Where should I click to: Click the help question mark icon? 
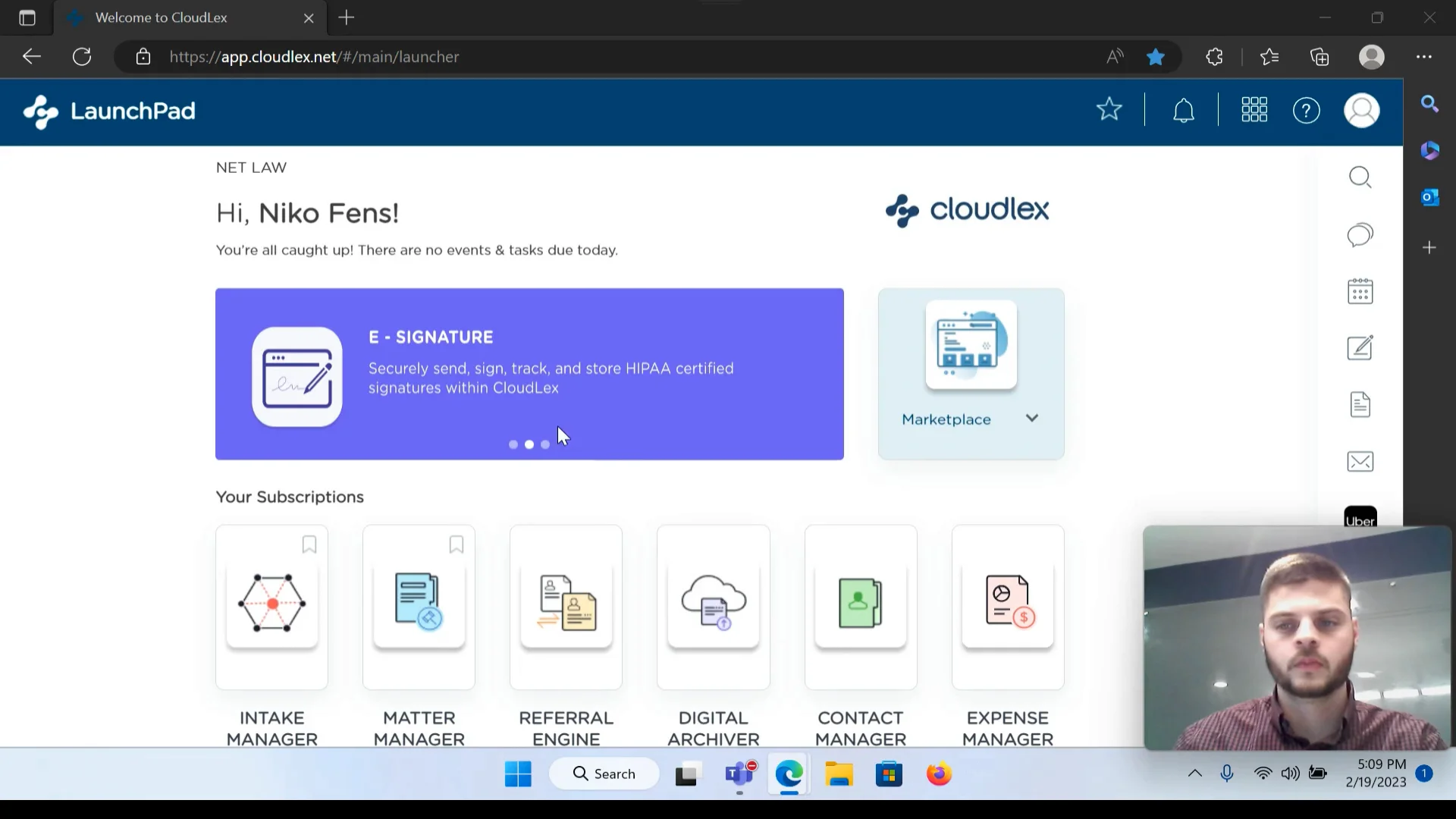[1306, 111]
